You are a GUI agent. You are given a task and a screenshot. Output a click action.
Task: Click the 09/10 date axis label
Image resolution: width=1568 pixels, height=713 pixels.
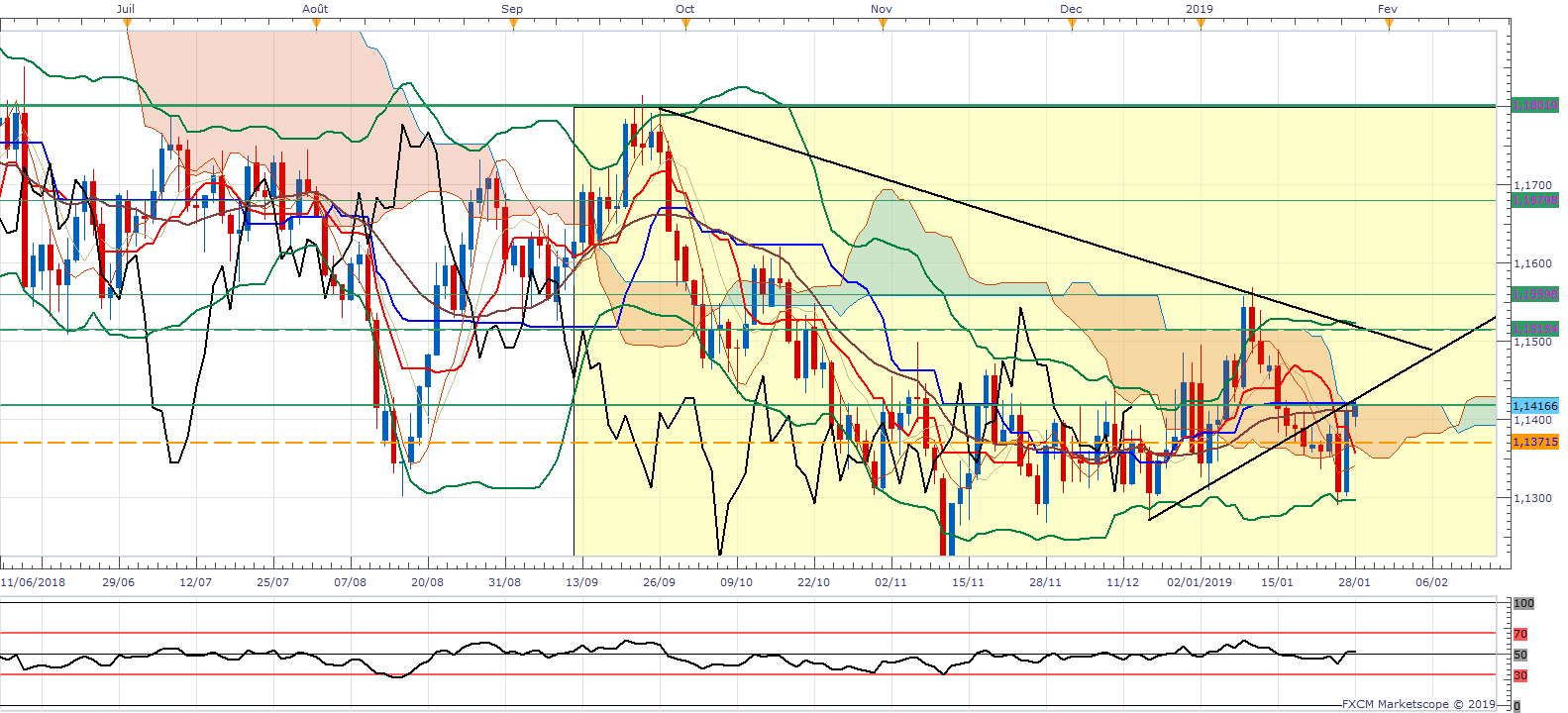pyautogui.click(x=736, y=582)
